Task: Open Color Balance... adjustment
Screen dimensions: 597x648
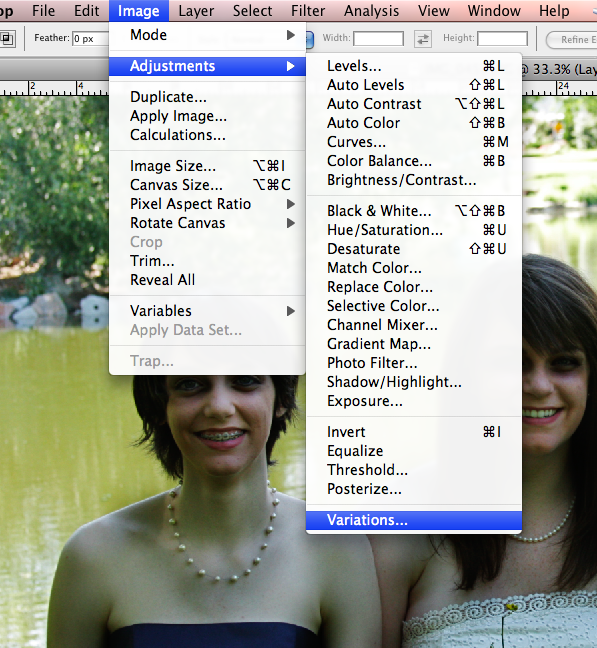Action: click(414, 161)
